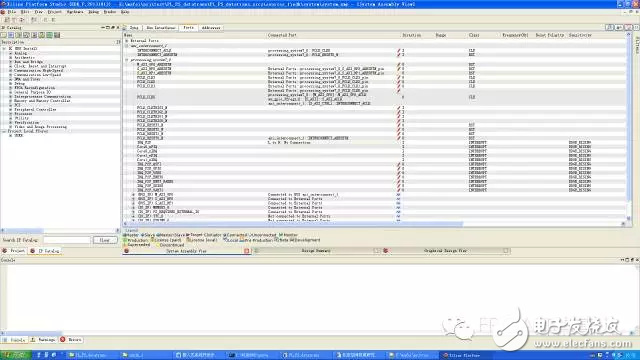The width and height of the screenshot is (640, 360).
Task: Click the Search IP Catalog input field
Action: (x=67, y=240)
